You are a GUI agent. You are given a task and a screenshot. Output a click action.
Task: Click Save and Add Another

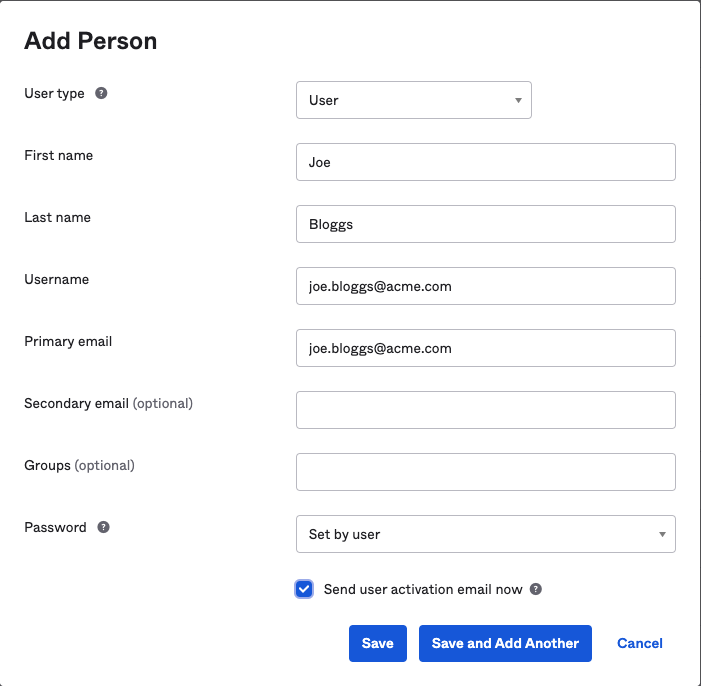pyautogui.click(x=505, y=644)
